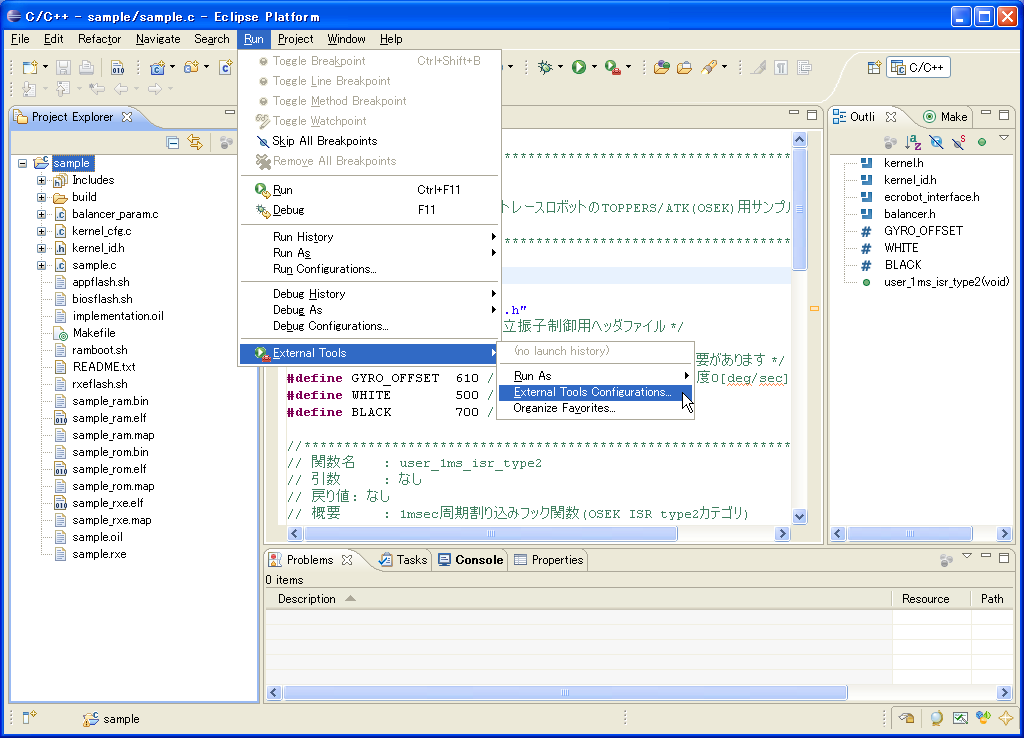This screenshot has height=738, width=1024.
Task: Open the Project menu
Action: [295, 39]
